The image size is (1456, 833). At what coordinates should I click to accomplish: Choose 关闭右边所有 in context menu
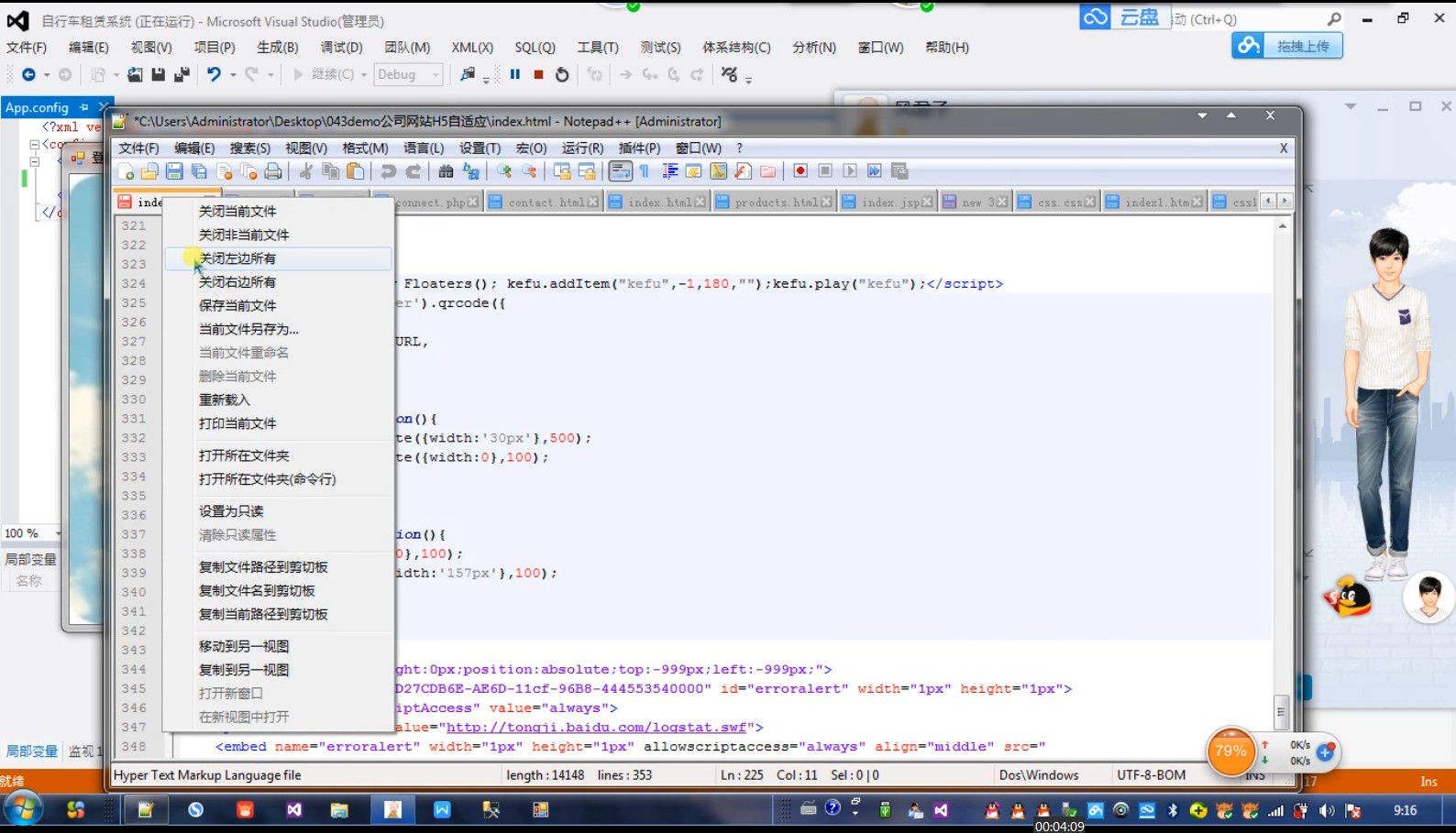(278, 282)
